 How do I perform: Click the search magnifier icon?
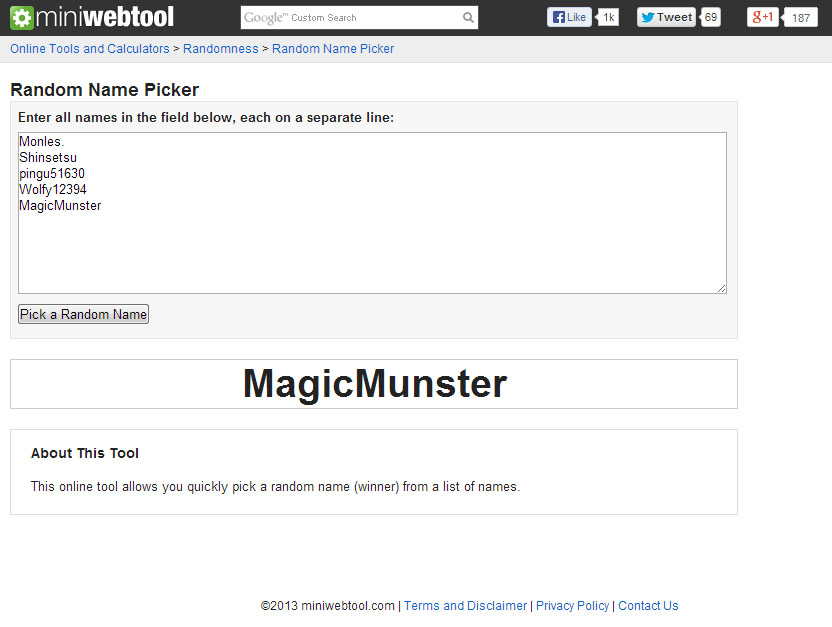[x=468, y=18]
